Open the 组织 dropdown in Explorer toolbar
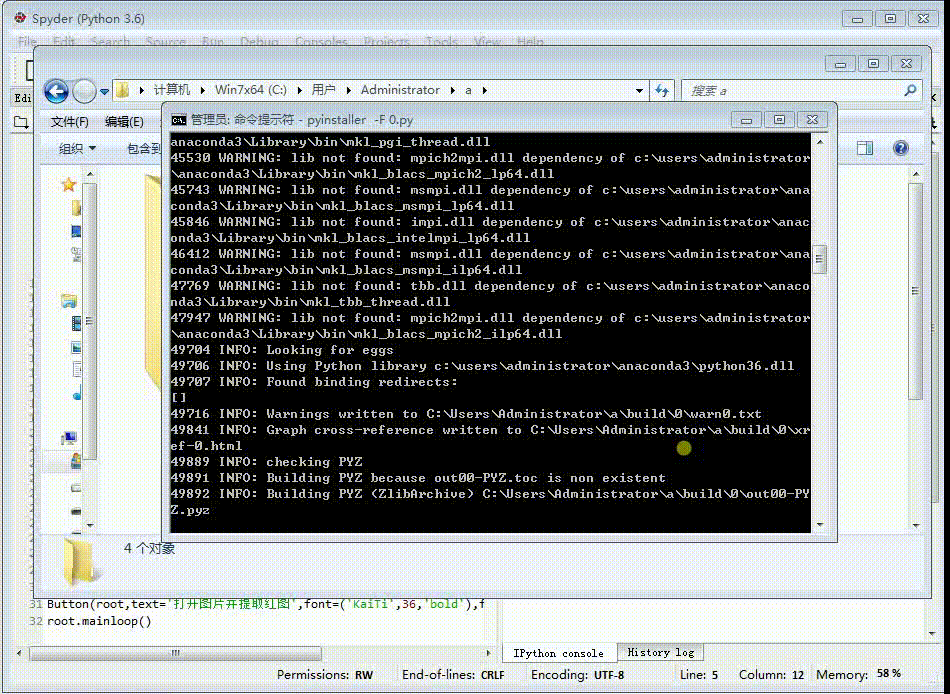This screenshot has height=694, width=950. tap(77, 148)
